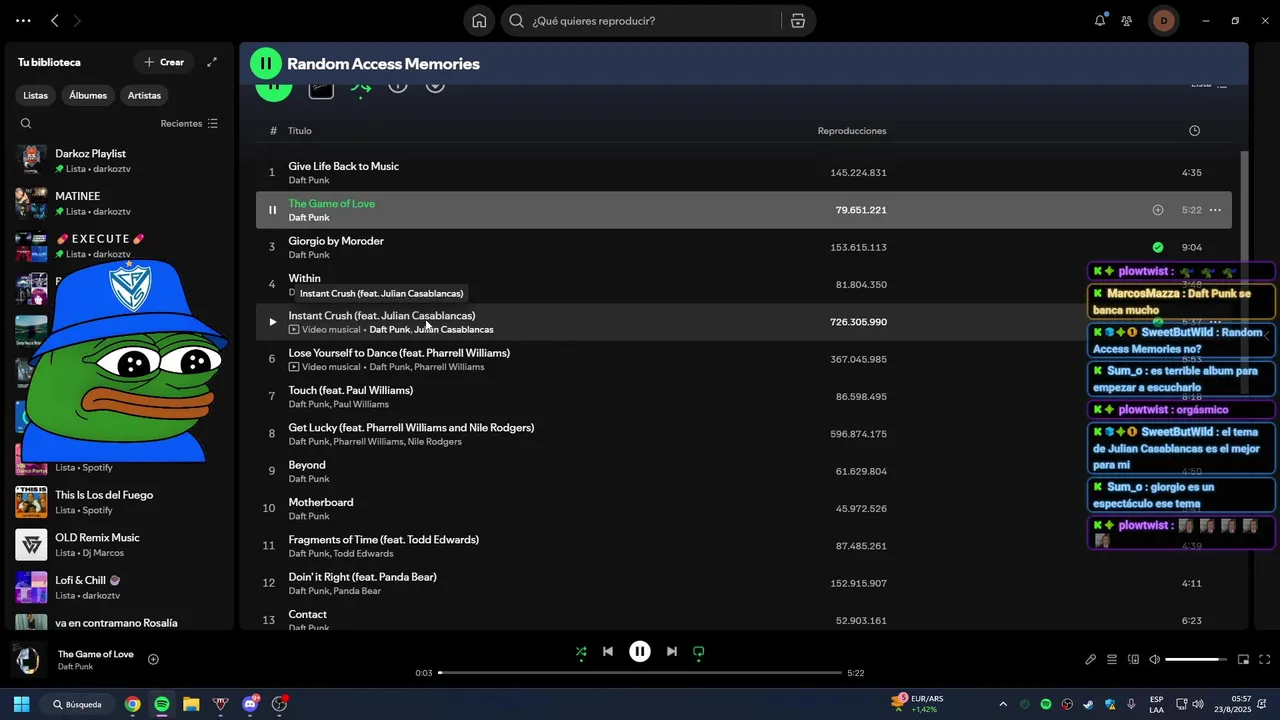Show hidden system tray icons chevron

click(1003, 704)
